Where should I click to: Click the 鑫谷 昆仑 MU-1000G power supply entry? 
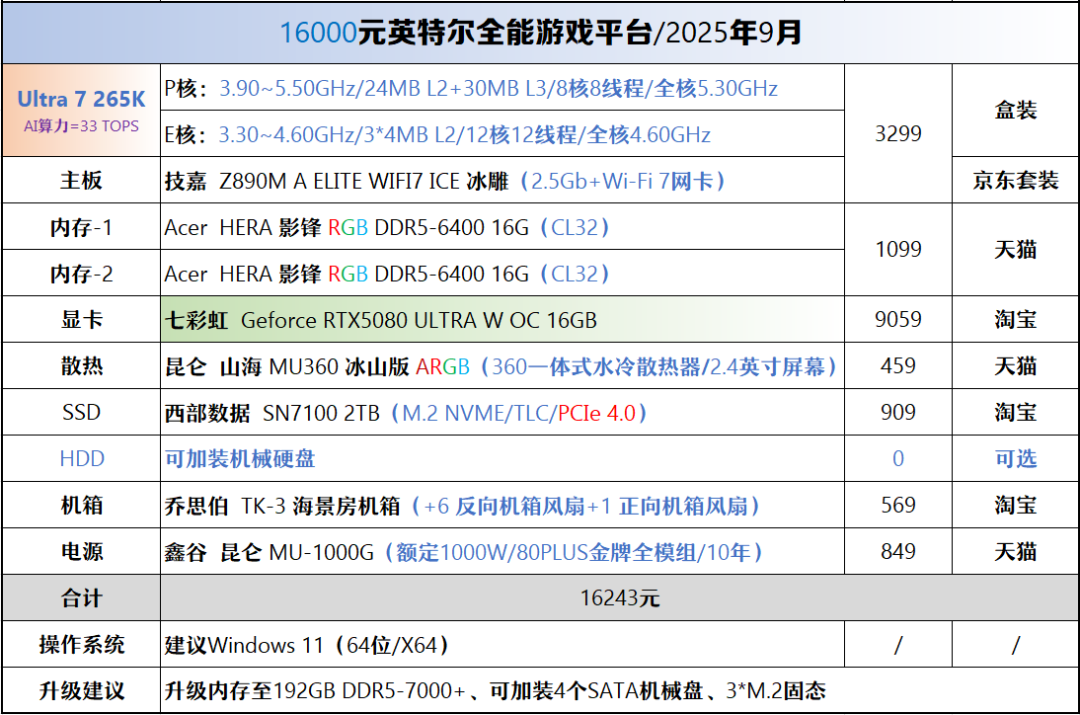[464, 552]
